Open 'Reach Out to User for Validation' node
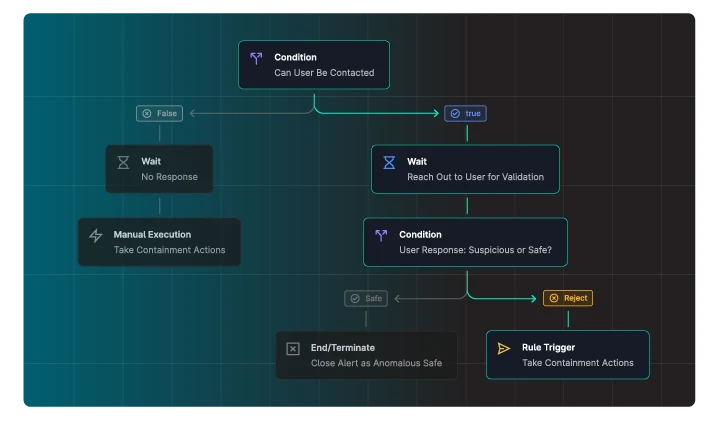The width and height of the screenshot is (718, 421). pyautogui.click(x=465, y=169)
